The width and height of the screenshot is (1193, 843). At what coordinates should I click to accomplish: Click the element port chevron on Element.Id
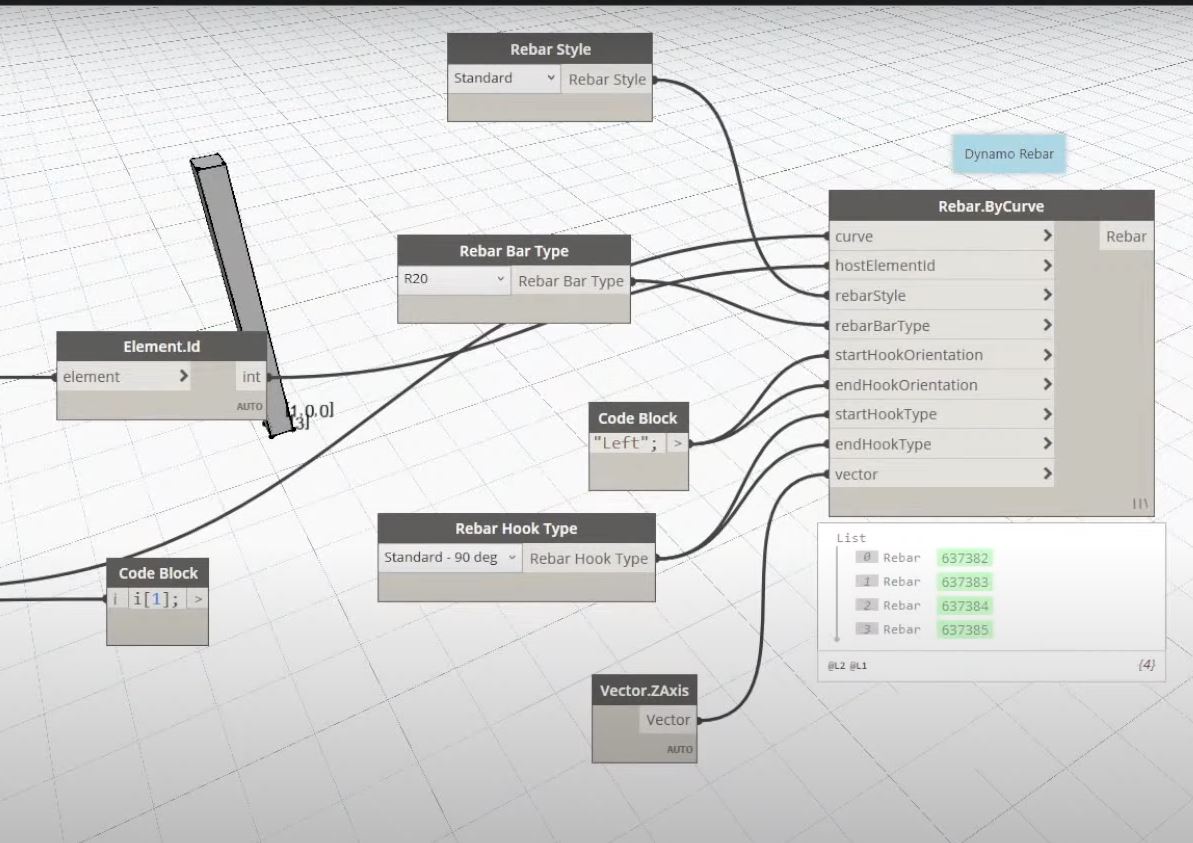click(x=183, y=376)
